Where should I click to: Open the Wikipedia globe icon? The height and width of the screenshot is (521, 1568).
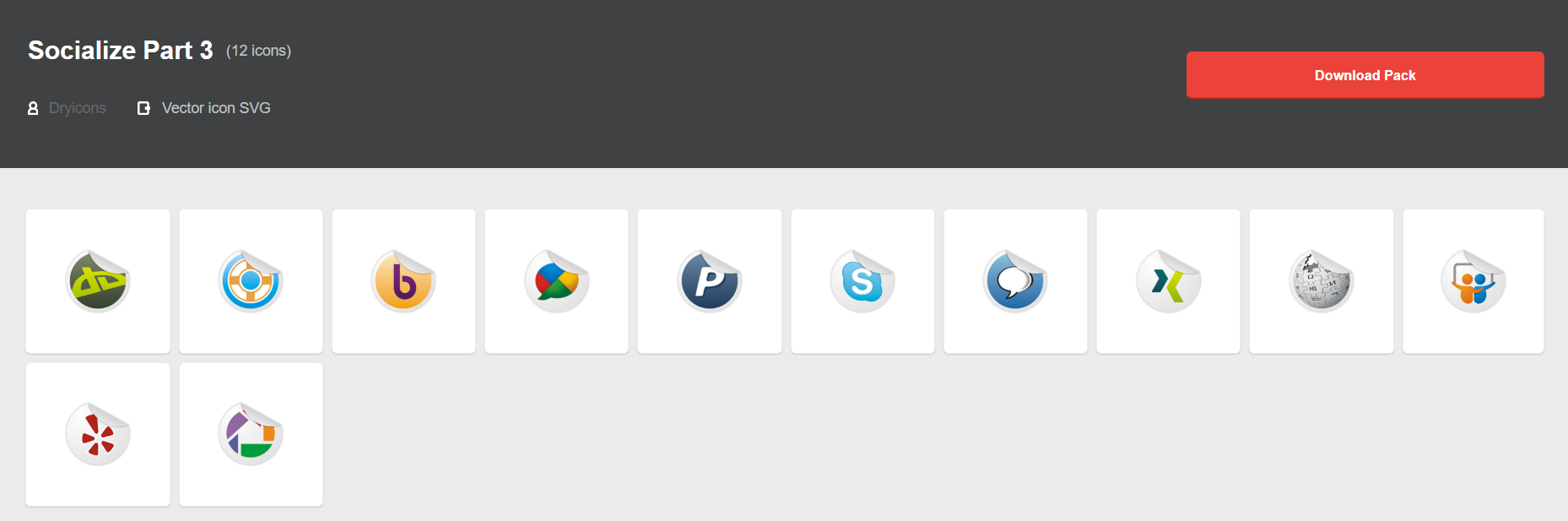(1322, 281)
